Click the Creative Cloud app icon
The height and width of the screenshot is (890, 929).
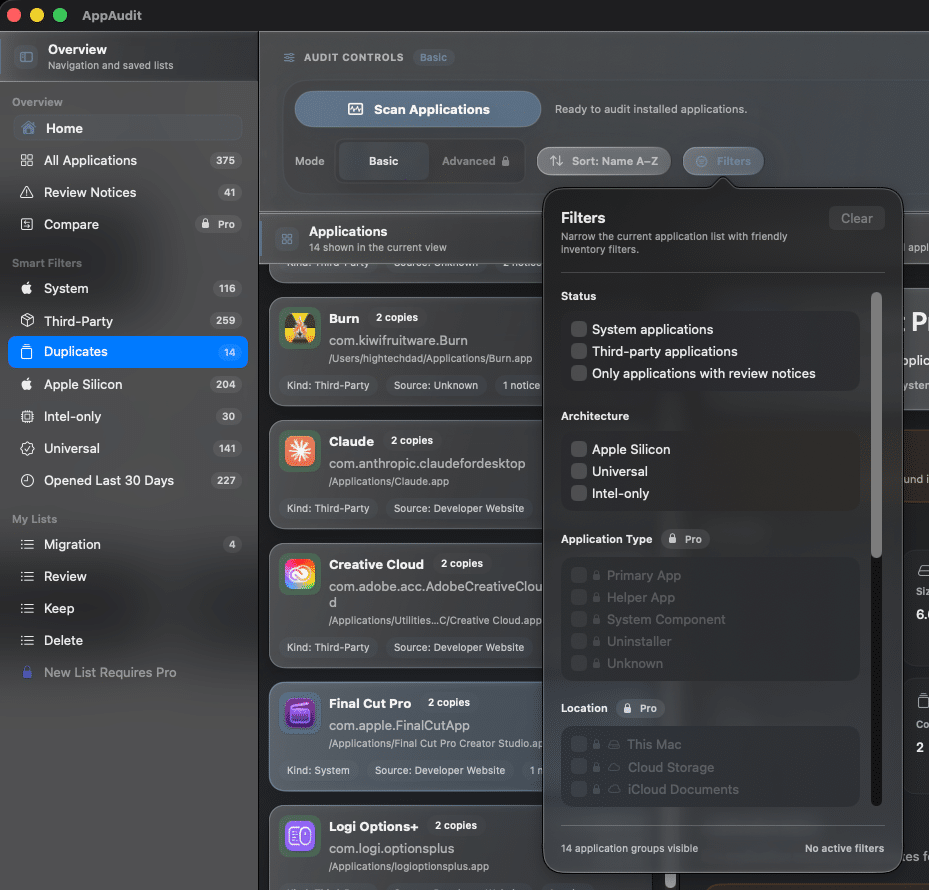pyautogui.click(x=300, y=574)
